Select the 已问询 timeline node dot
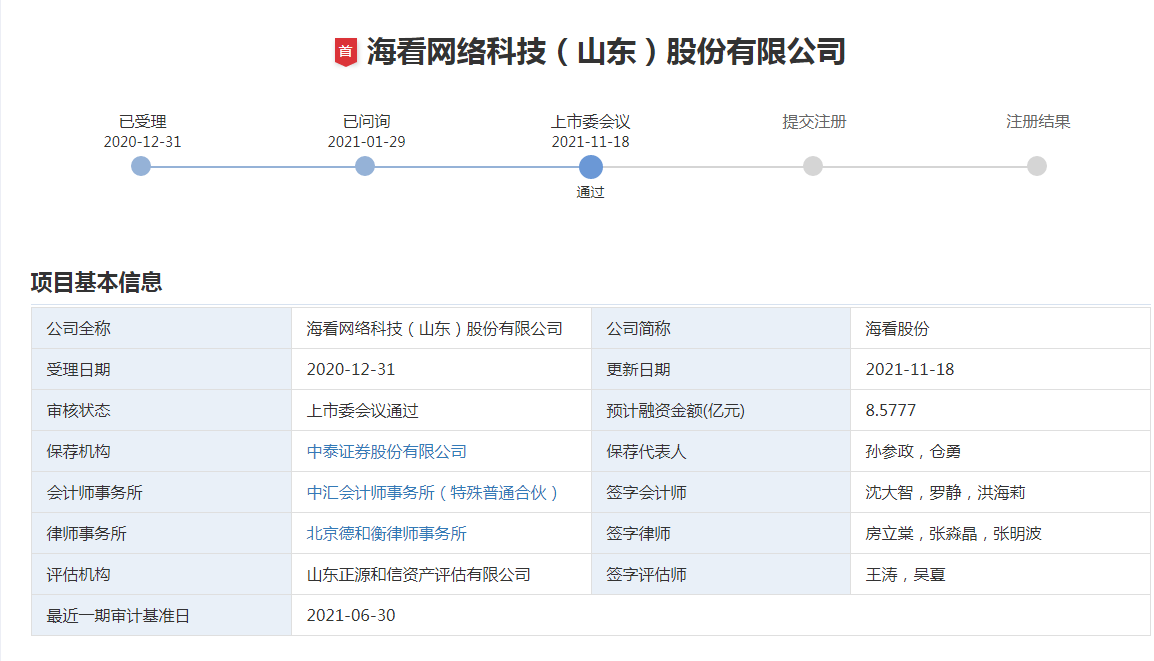Screen dimensions: 1154x661 (x=365, y=166)
